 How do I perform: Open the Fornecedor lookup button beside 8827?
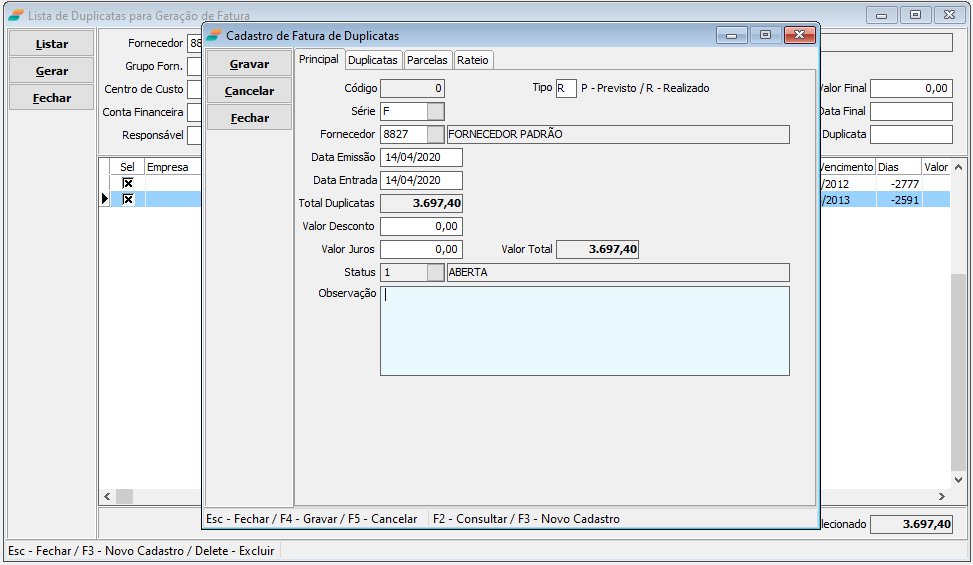pos(436,134)
